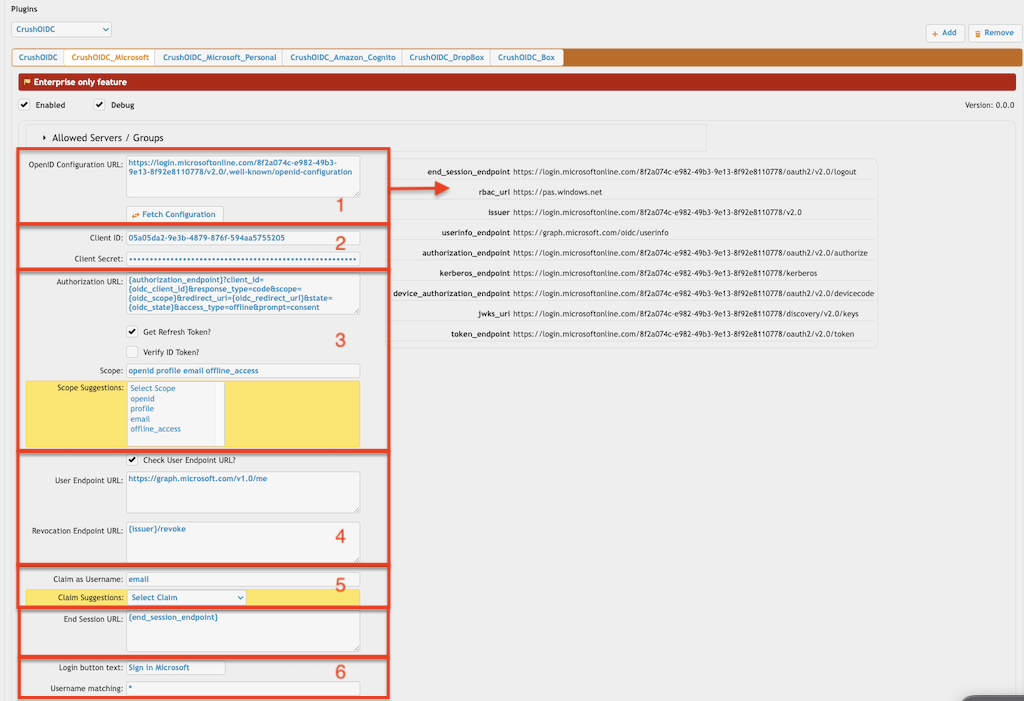This screenshot has height=701, width=1024.
Task: Click the end_session_endpoint URL value
Action: coord(684,172)
